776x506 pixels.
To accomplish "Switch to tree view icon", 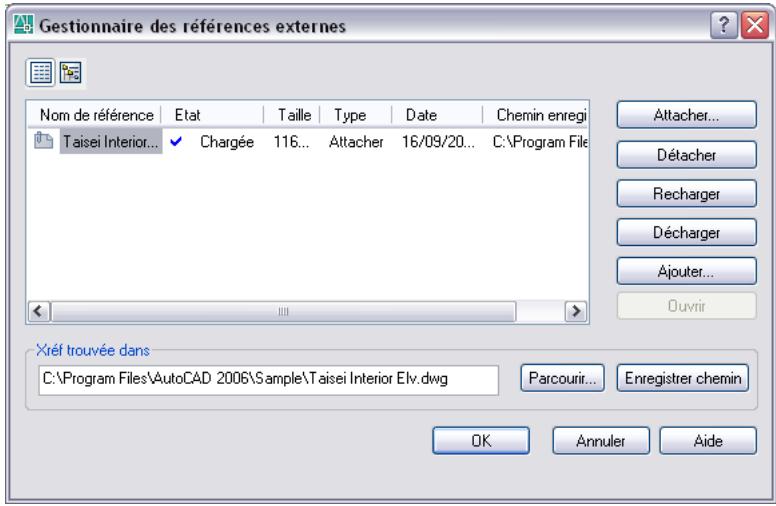I will pos(71,73).
